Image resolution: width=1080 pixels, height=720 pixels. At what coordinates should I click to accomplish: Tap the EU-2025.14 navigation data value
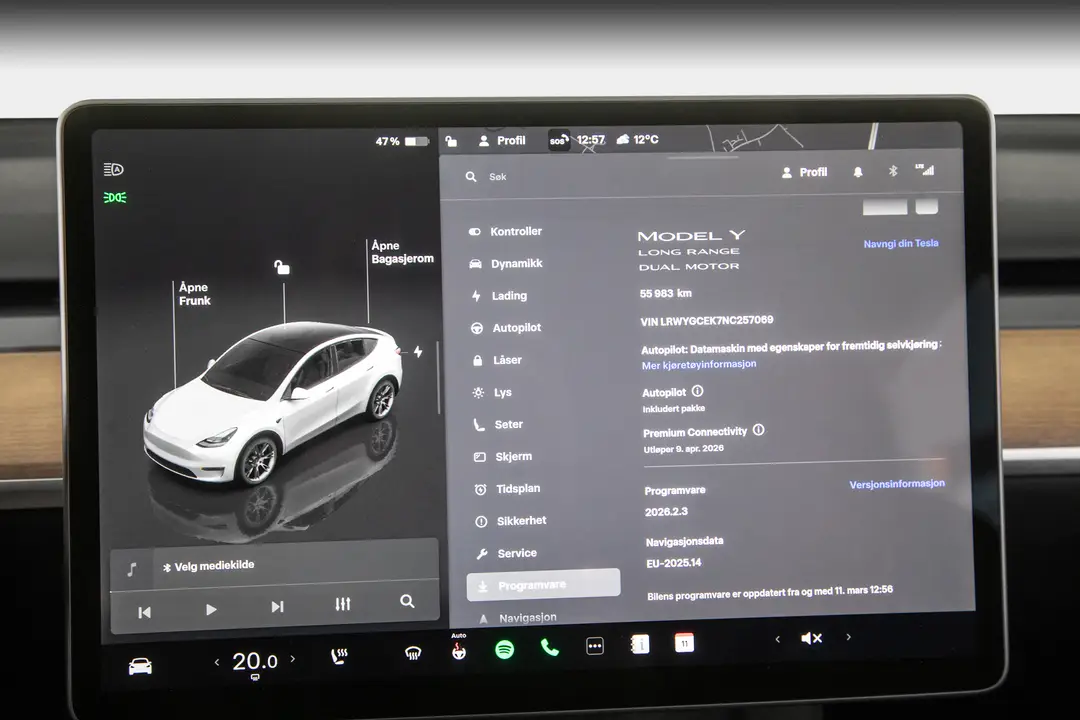coord(674,563)
